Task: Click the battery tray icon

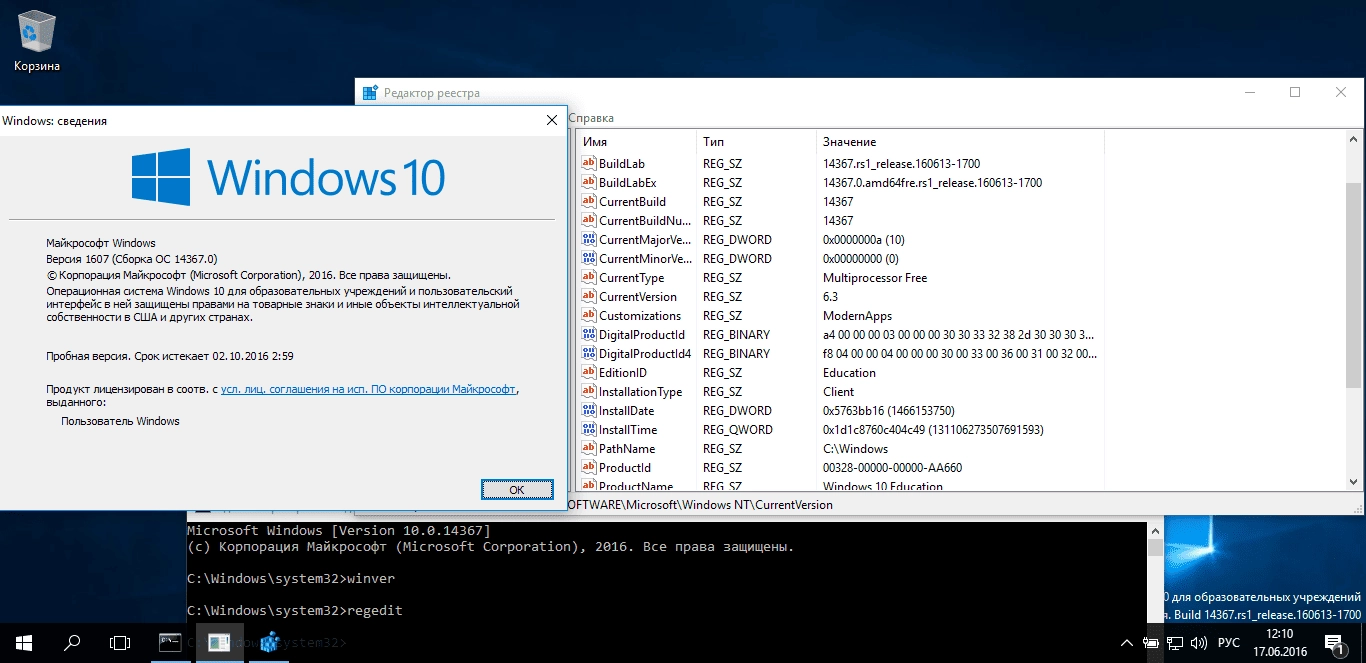Action: click(x=1152, y=642)
